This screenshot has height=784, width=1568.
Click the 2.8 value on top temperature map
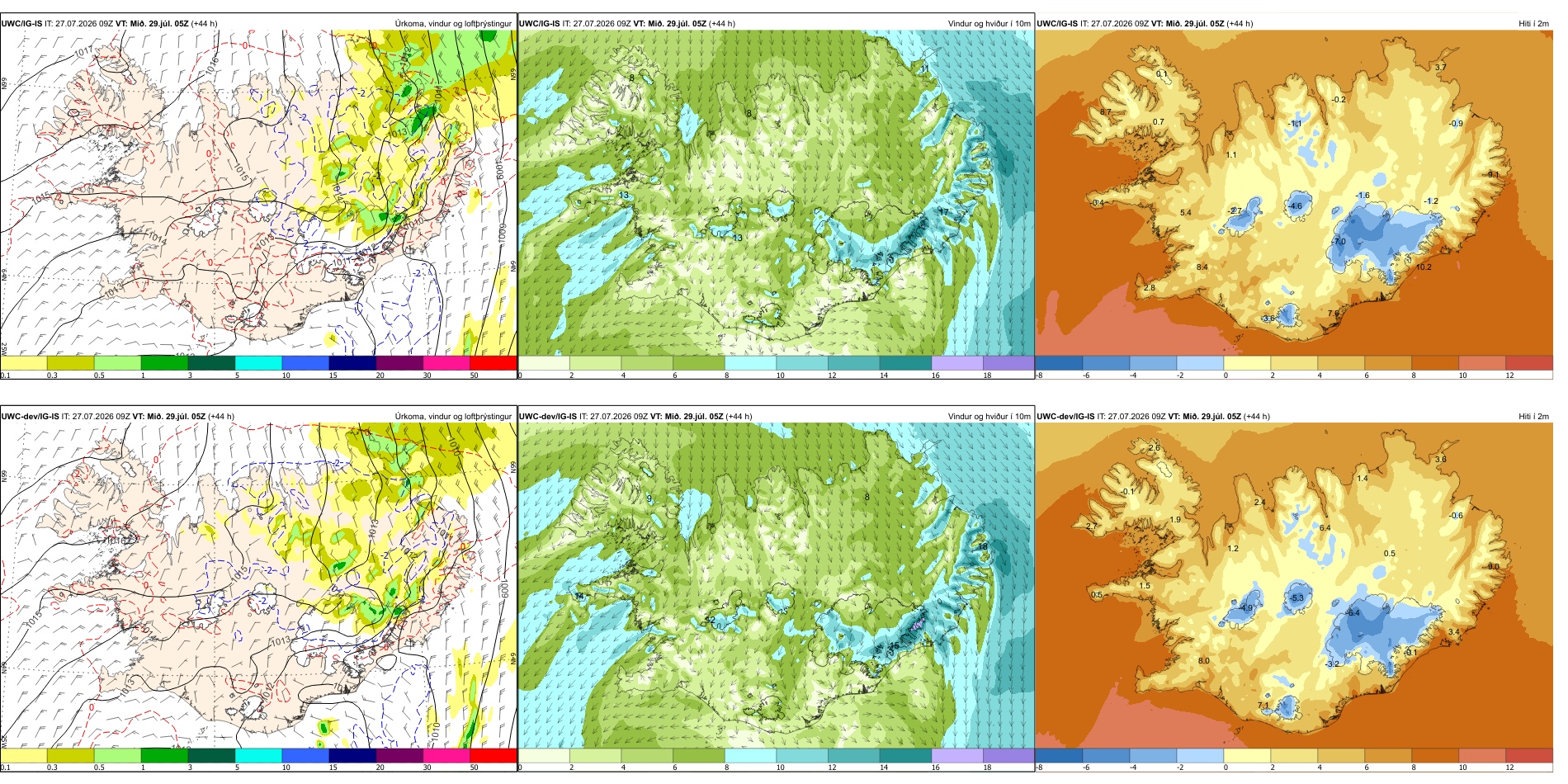1150,288
